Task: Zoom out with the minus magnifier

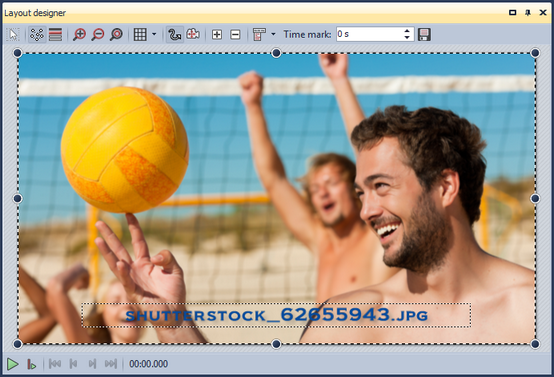Action: pyautogui.click(x=98, y=34)
